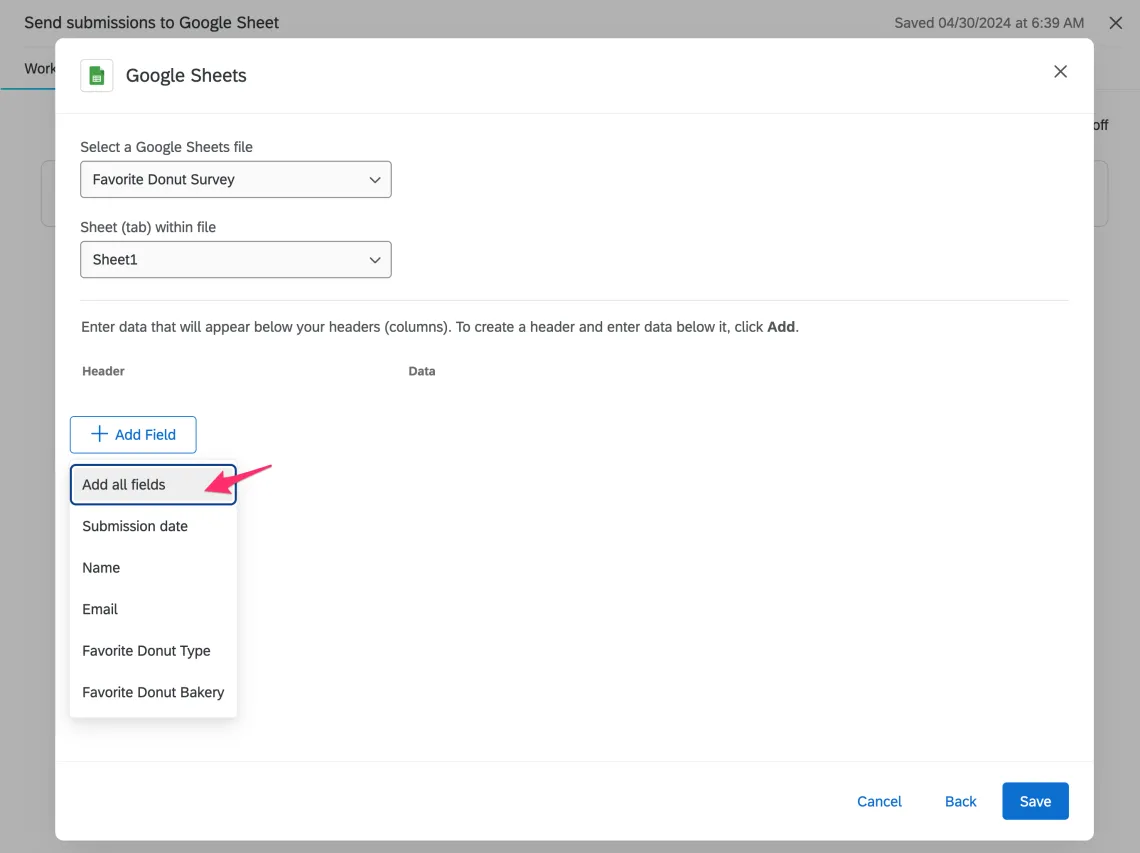Click the Add Field button

click(x=133, y=435)
